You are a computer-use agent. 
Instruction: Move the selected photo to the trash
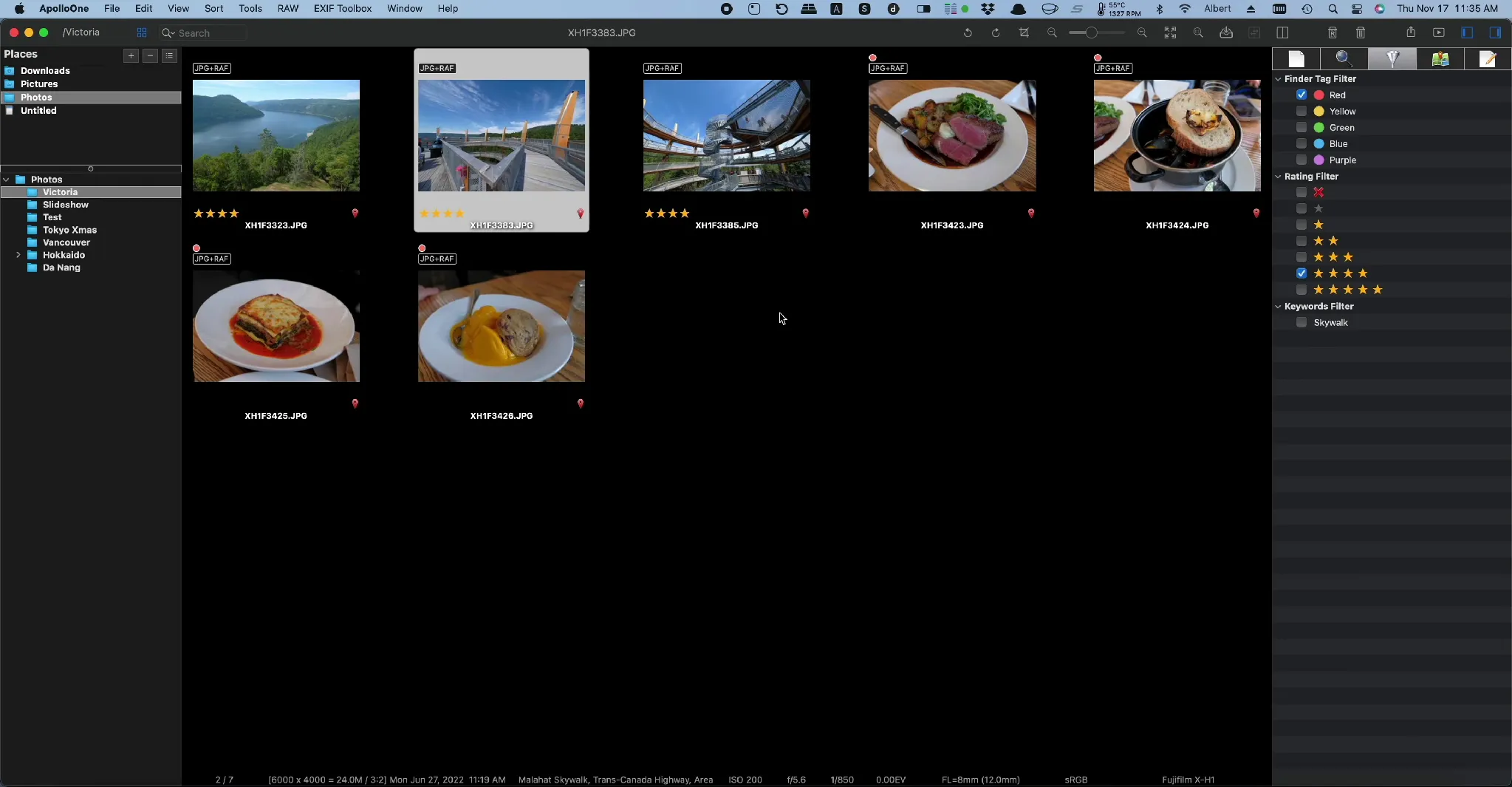click(x=1361, y=33)
